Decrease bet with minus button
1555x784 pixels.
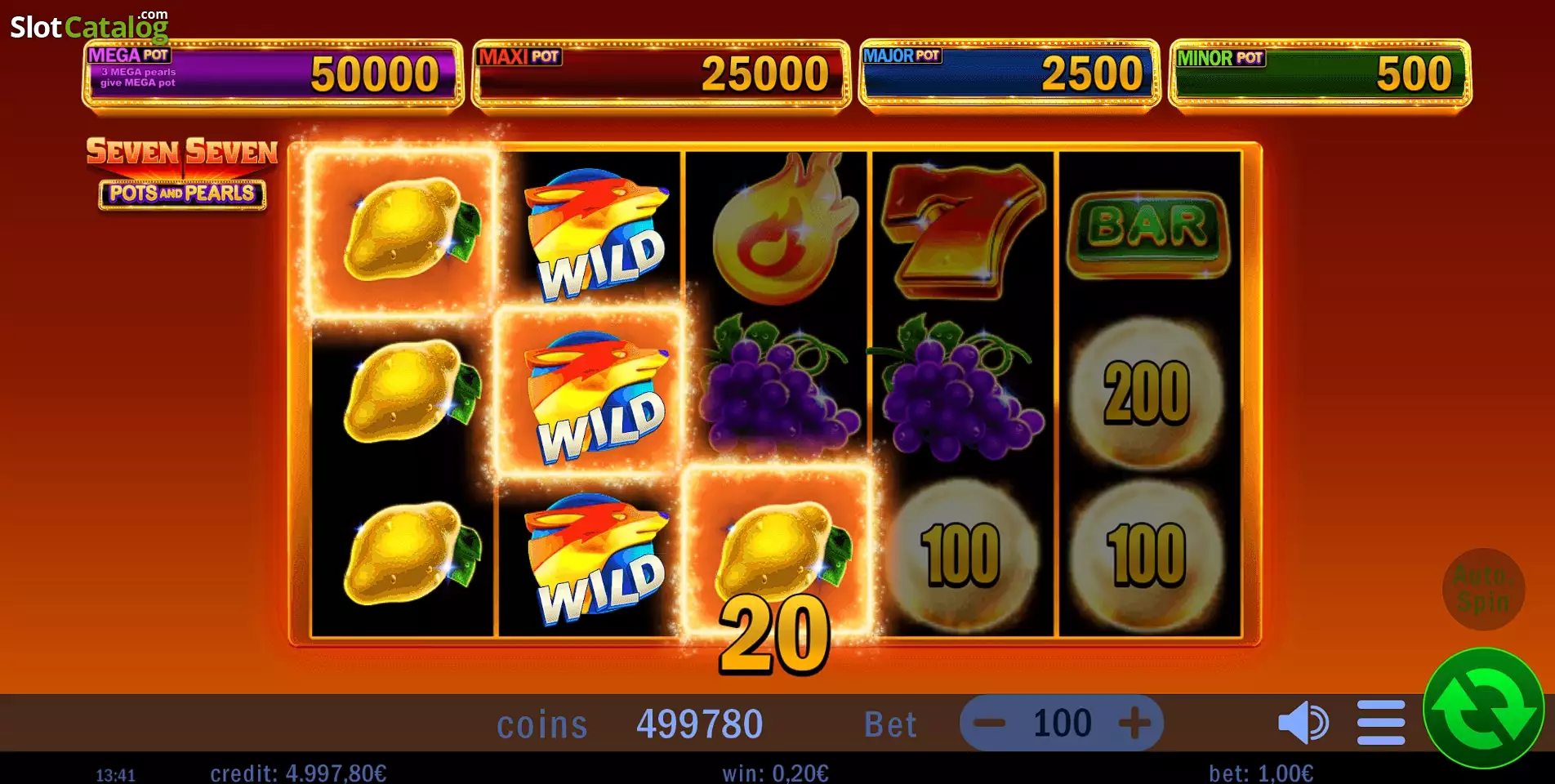989,723
